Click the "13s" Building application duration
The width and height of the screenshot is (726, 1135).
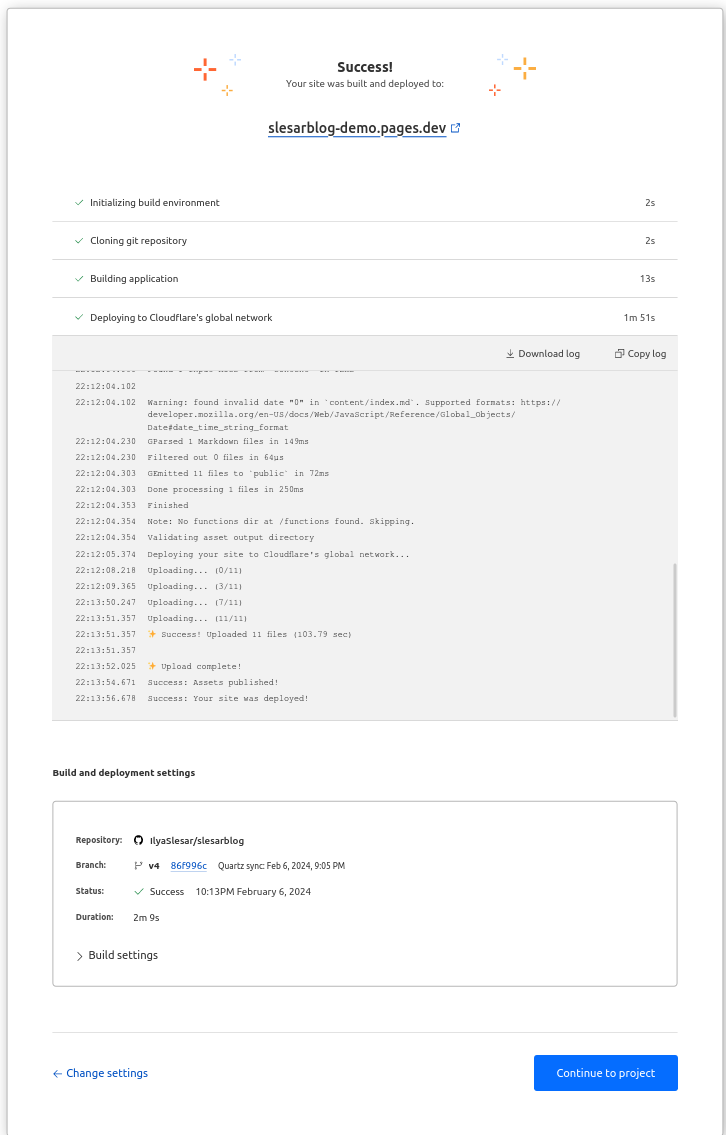pyautogui.click(x=647, y=279)
